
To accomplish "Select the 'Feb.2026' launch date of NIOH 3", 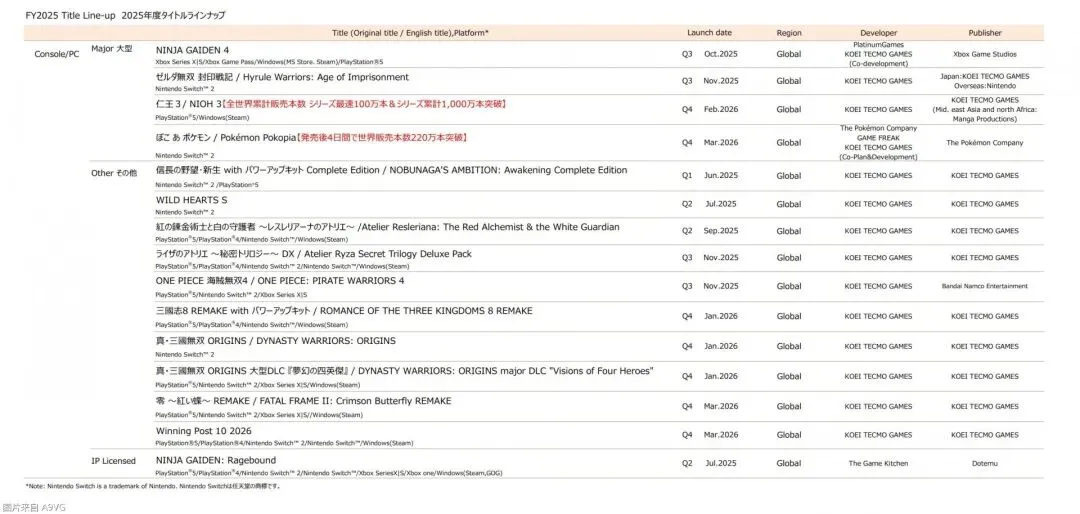I will [720, 109].
